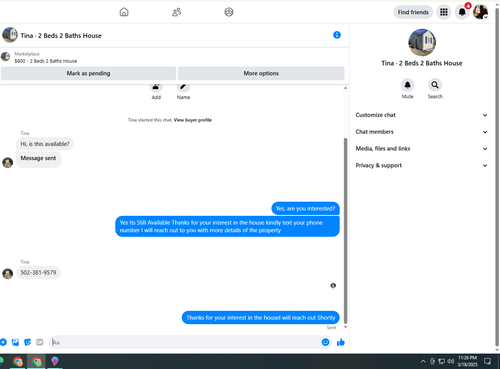Choose a sticker icon in composer
Image resolution: width=500 pixels, height=369 pixels.
(x=27, y=342)
